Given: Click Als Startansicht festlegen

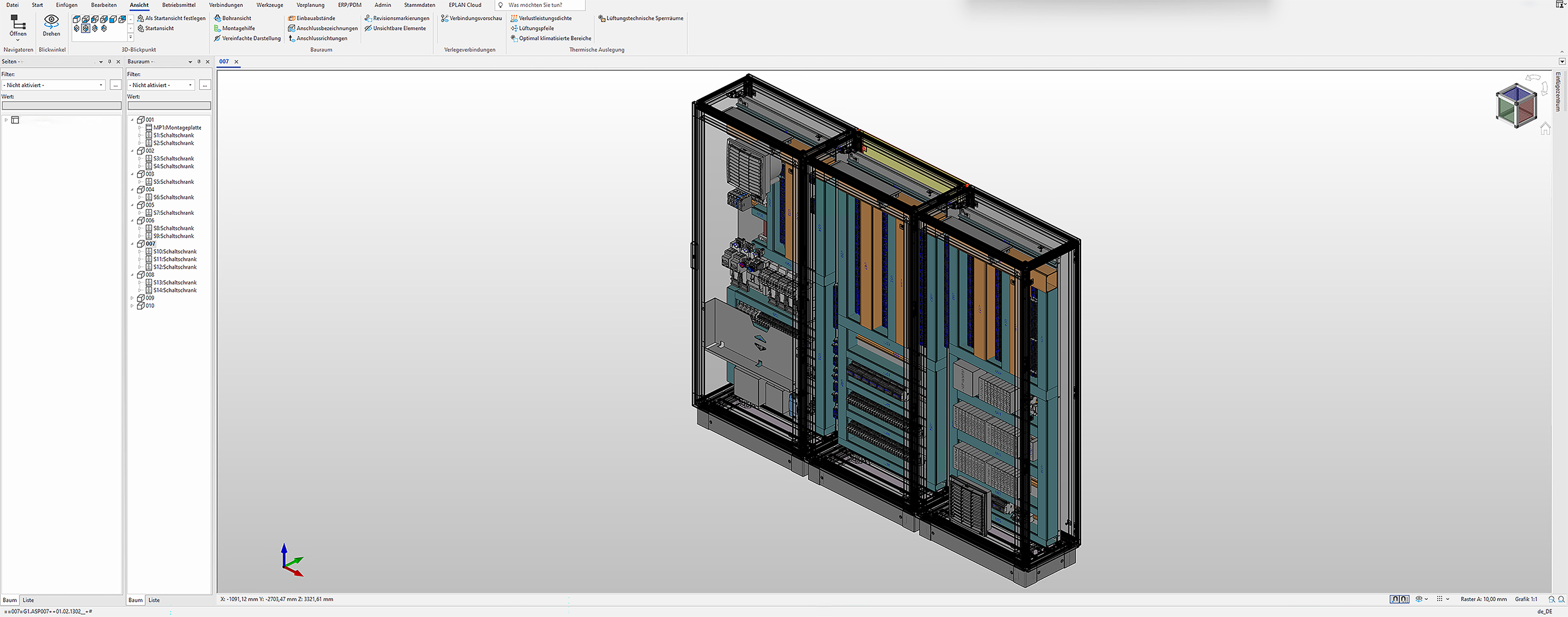Looking at the screenshot, I should coord(171,18).
